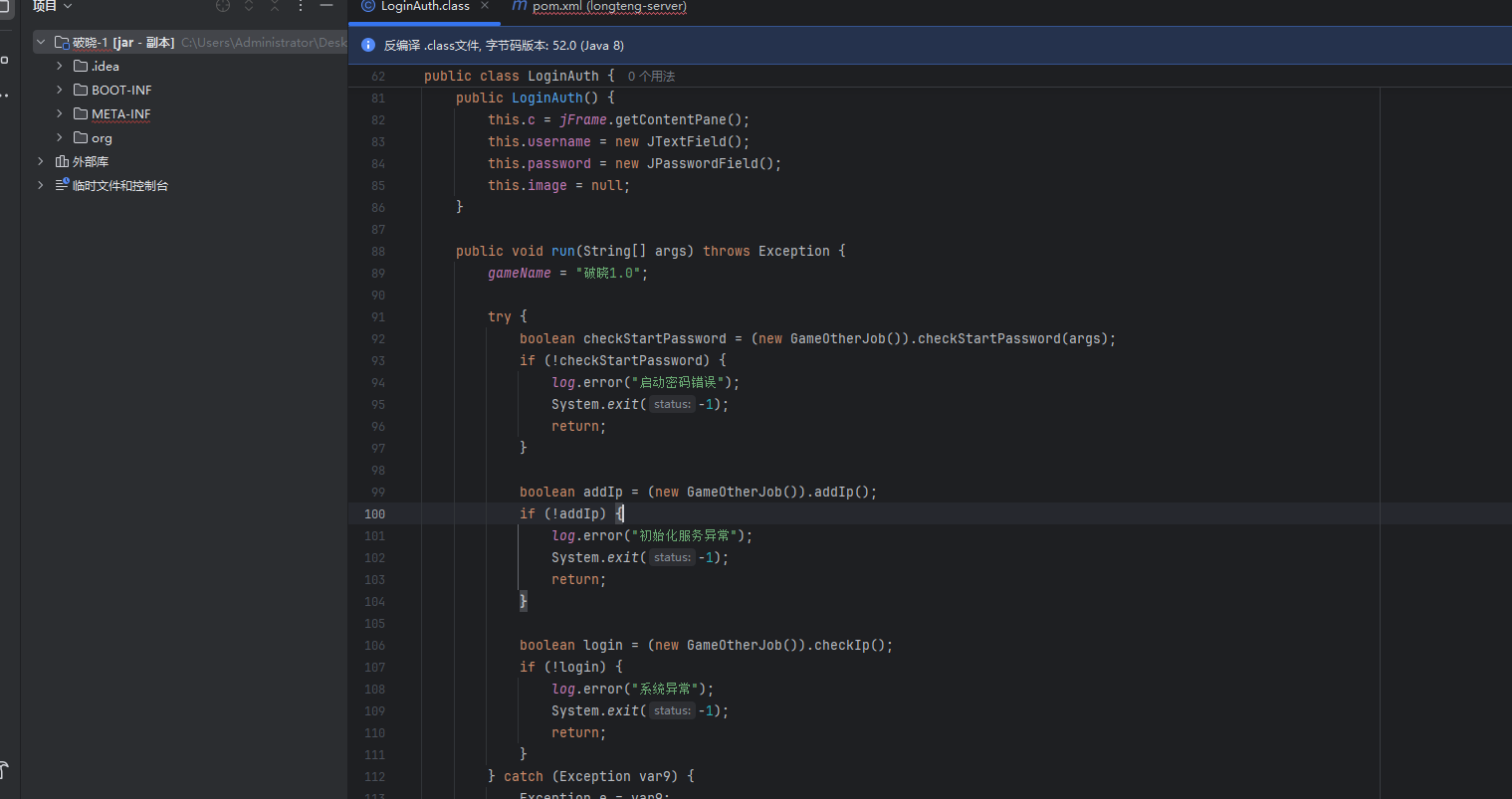Close the LoginAuth.class tab
This screenshot has width=1512, height=799.
coord(485,6)
